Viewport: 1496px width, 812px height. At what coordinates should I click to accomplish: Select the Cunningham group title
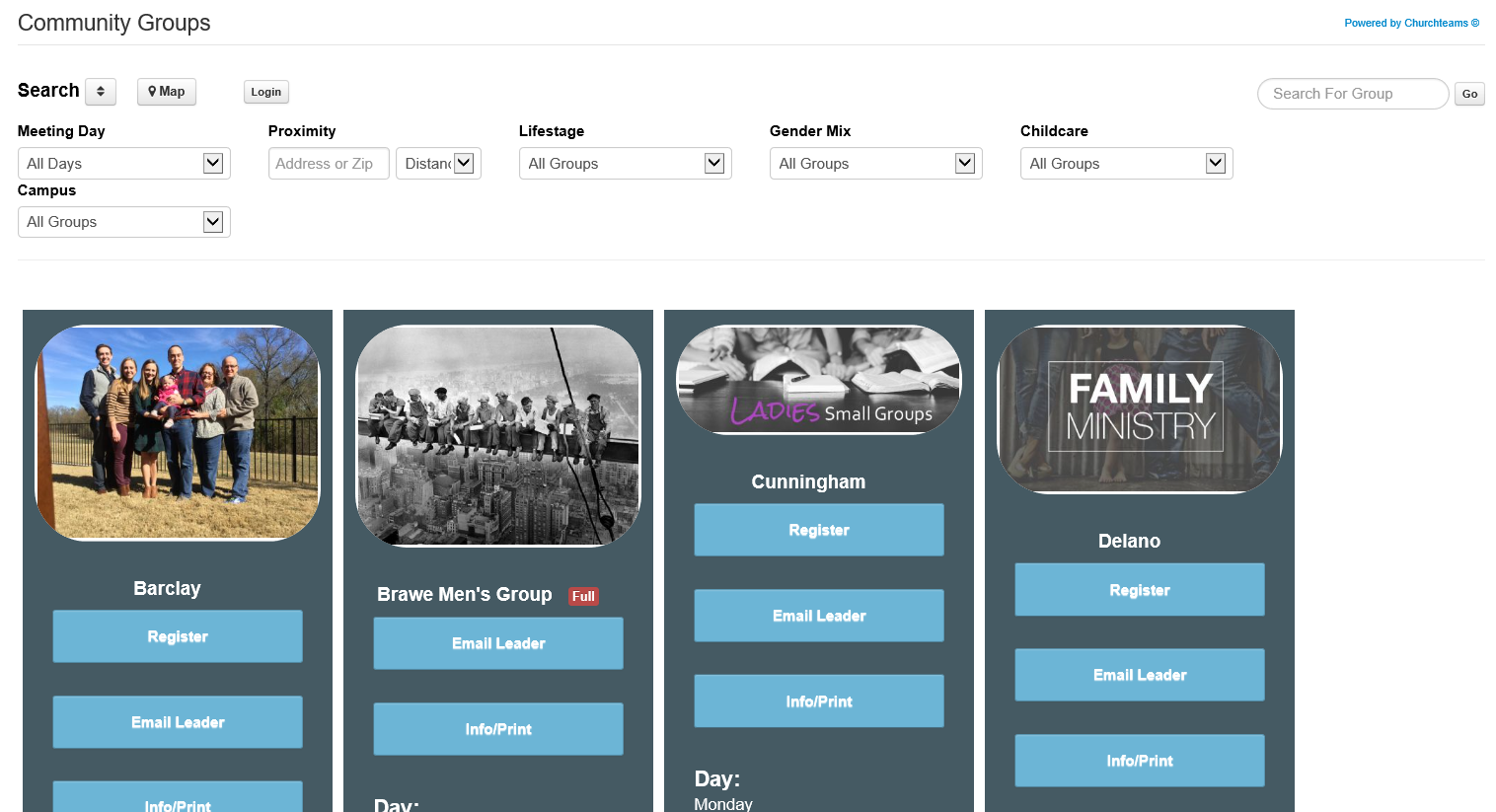coord(808,481)
